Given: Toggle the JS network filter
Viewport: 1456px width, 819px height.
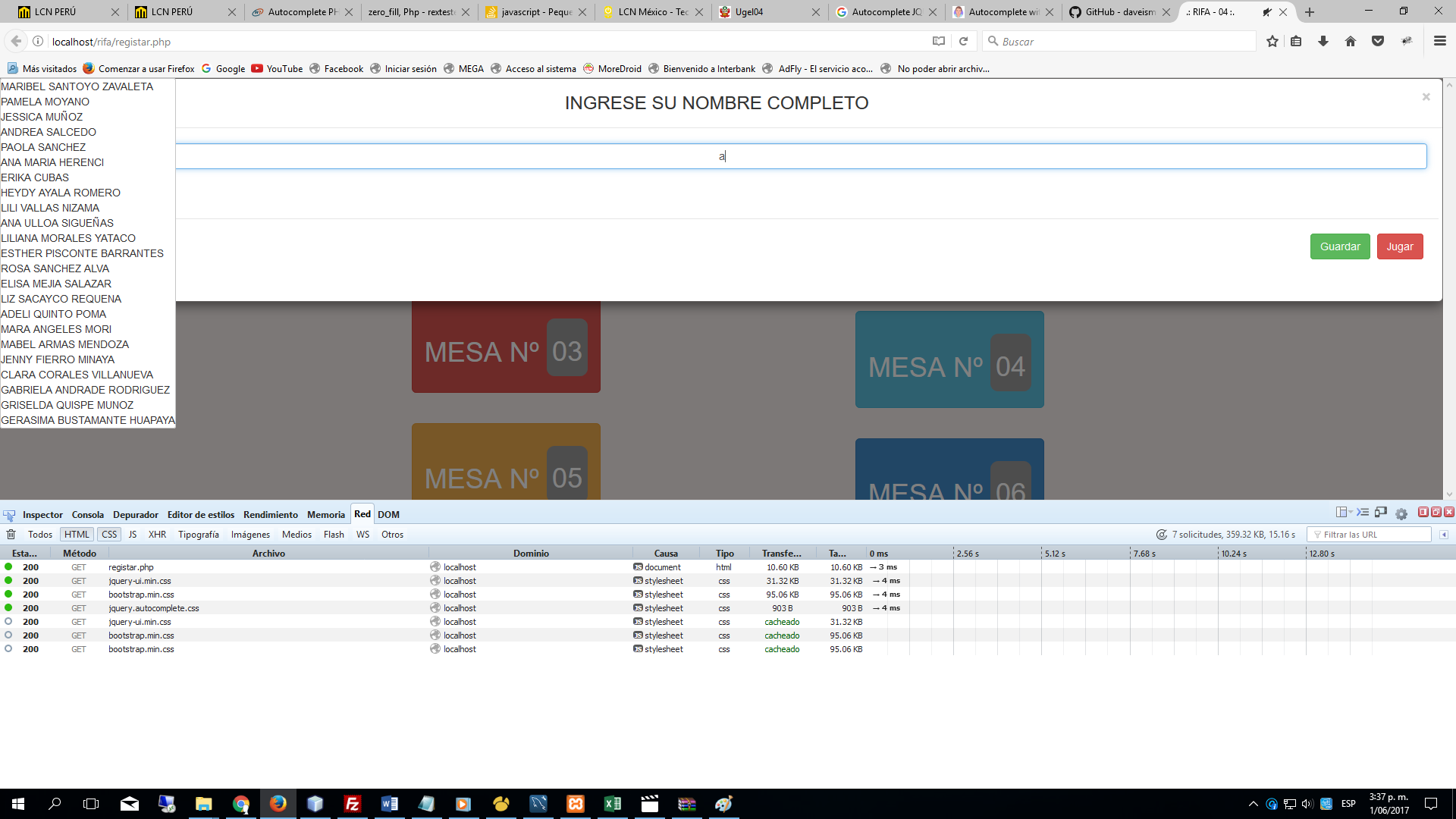Looking at the screenshot, I should pos(133,535).
